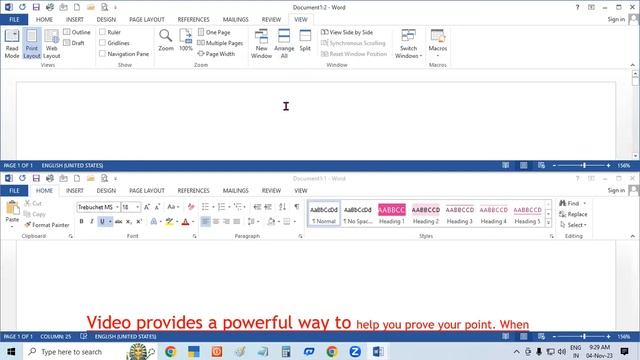Select One Page zoom option

coord(214,32)
